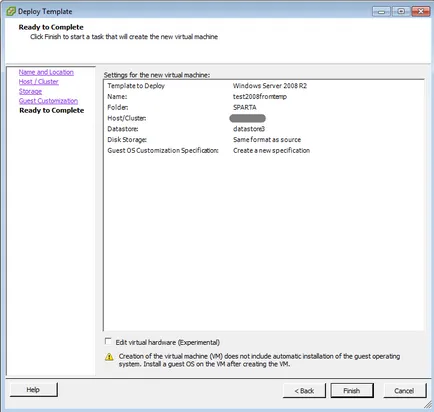Image resolution: width=434 pixels, height=412 pixels.
Task: Go back with the < Back button
Action: pos(304,391)
